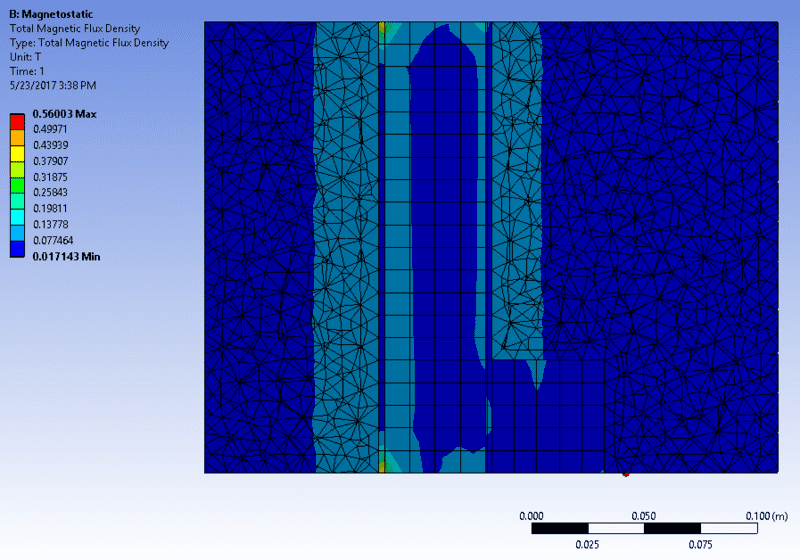
Task: Select the orange legend color band
Action: [17, 136]
